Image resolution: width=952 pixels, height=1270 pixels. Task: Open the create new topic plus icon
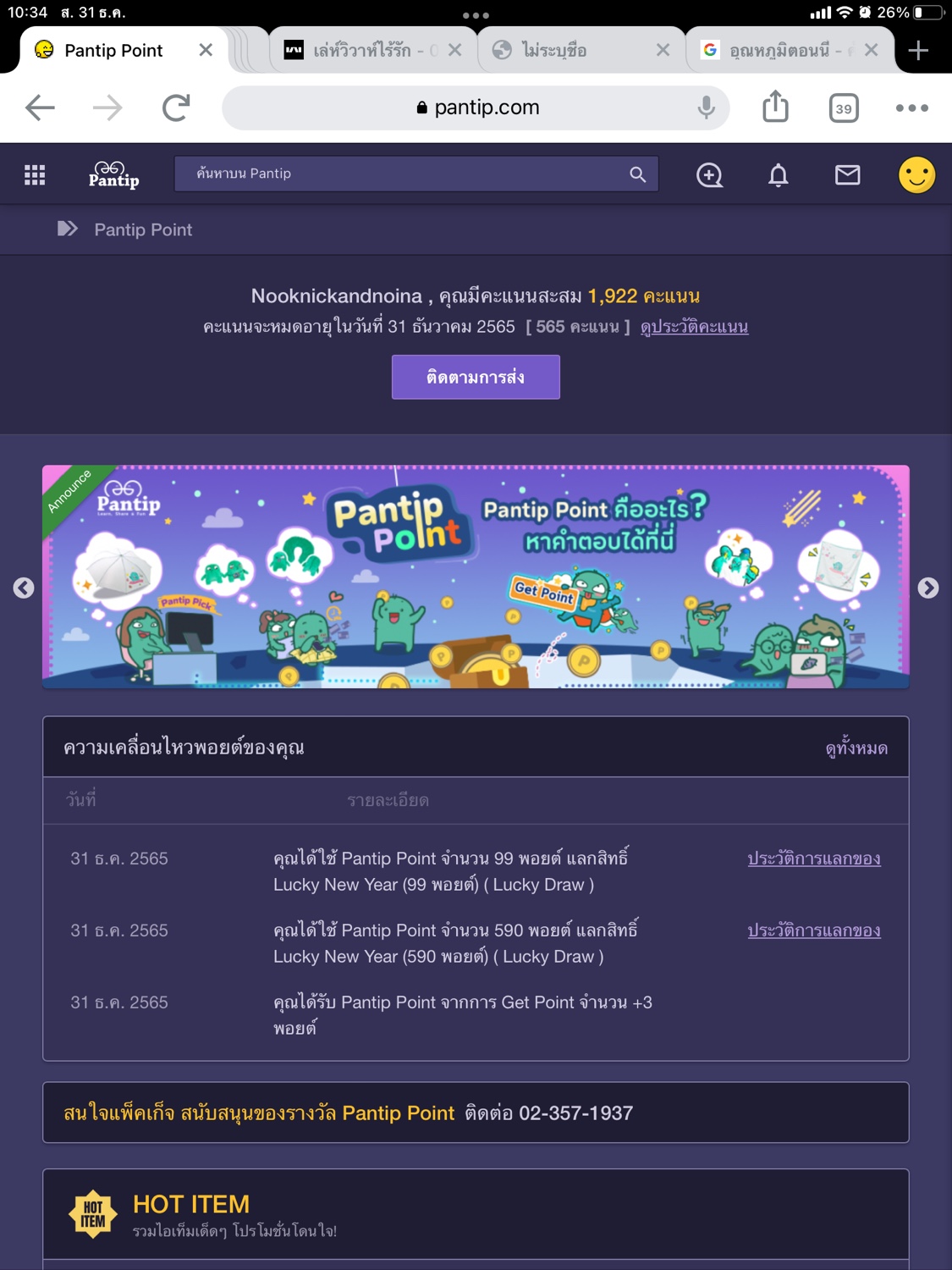(709, 175)
